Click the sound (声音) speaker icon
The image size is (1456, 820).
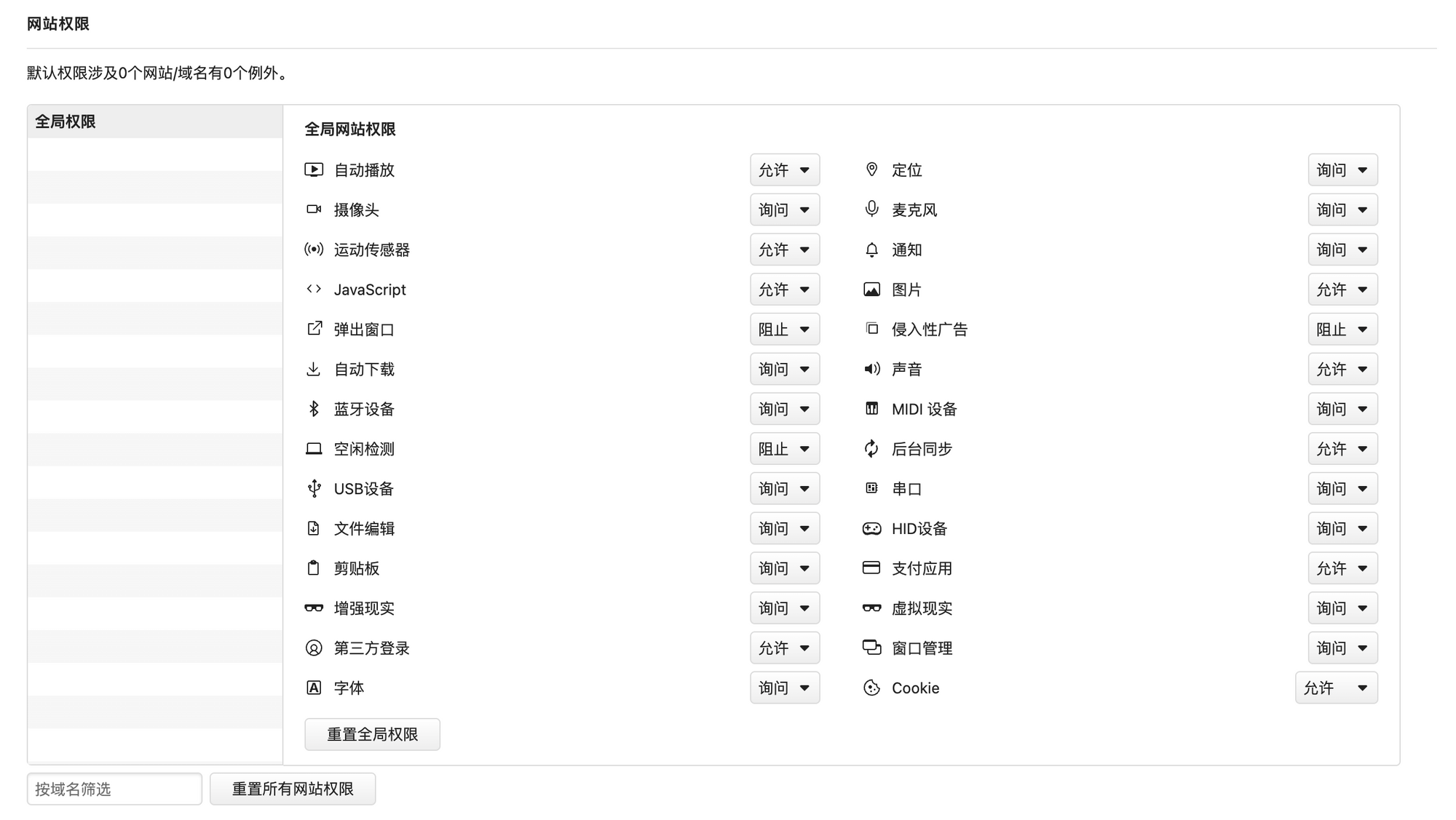[871, 369]
